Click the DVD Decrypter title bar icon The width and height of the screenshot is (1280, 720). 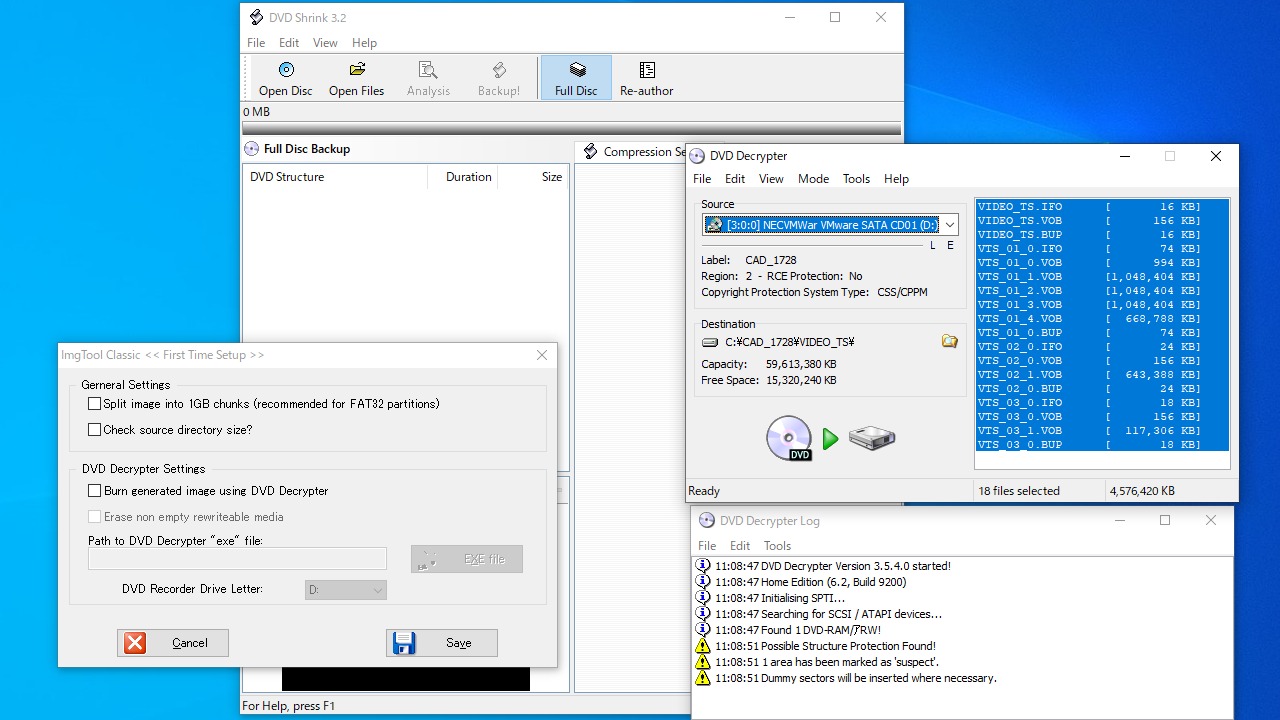click(x=698, y=156)
